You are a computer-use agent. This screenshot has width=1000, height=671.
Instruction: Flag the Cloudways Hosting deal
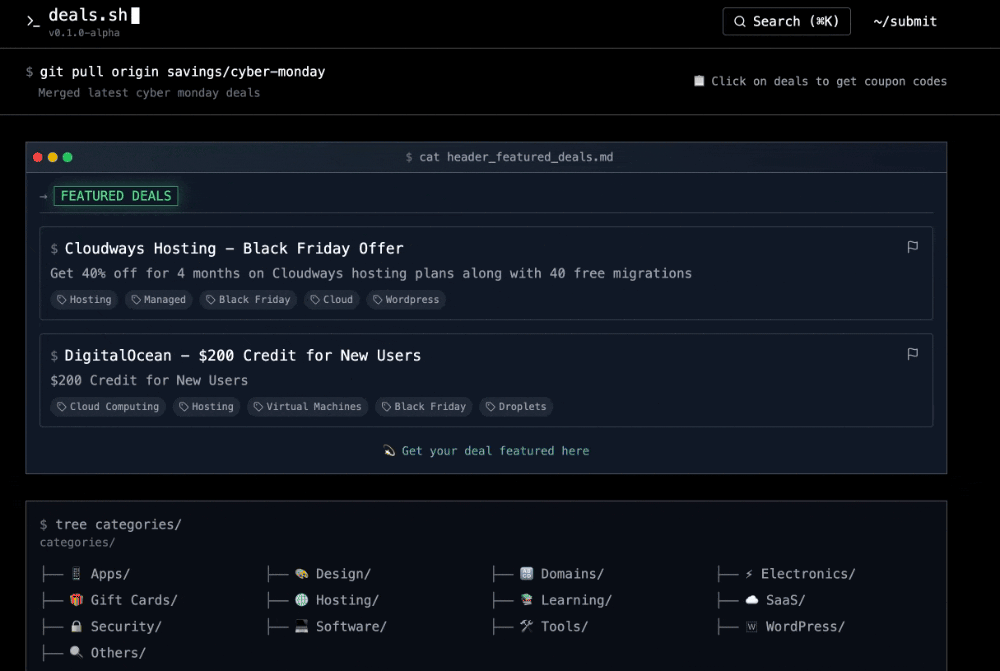click(x=913, y=247)
